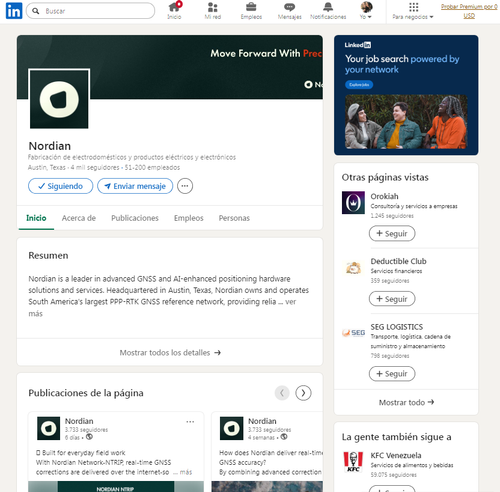Click globe visibility icon on second post

tap(284, 437)
